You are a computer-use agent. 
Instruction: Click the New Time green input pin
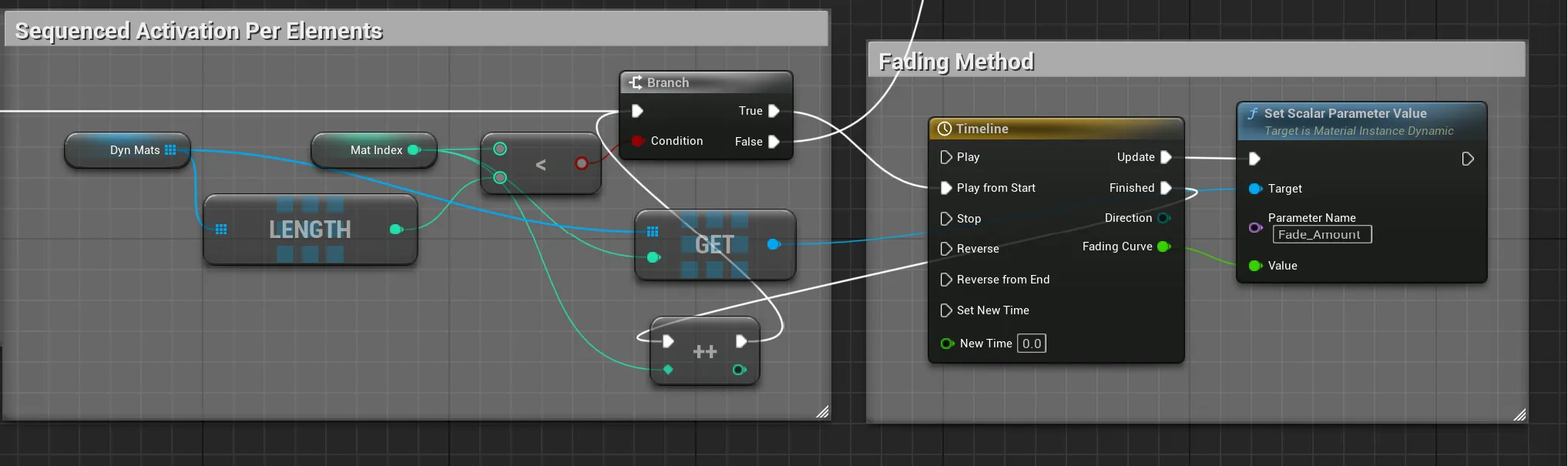pos(947,344)
